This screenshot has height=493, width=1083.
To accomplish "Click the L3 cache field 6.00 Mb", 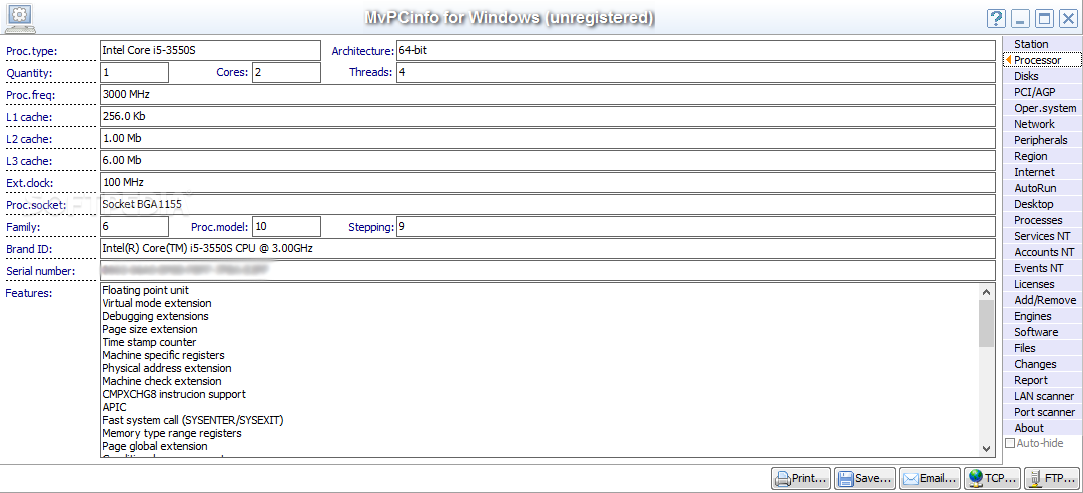I will 547,160.
